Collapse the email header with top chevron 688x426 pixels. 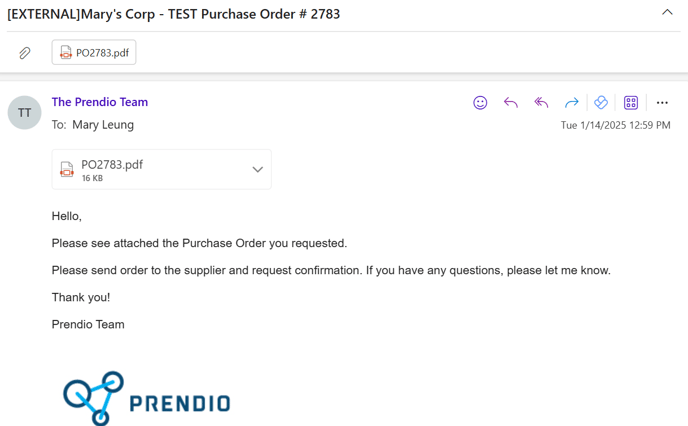(667, 12)
